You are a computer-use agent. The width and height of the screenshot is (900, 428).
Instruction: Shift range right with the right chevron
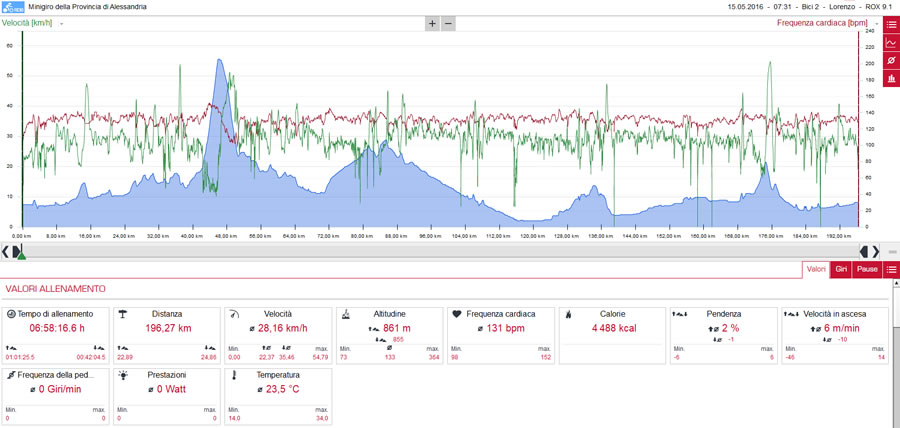pyautogui.click(x=875, y=251)
